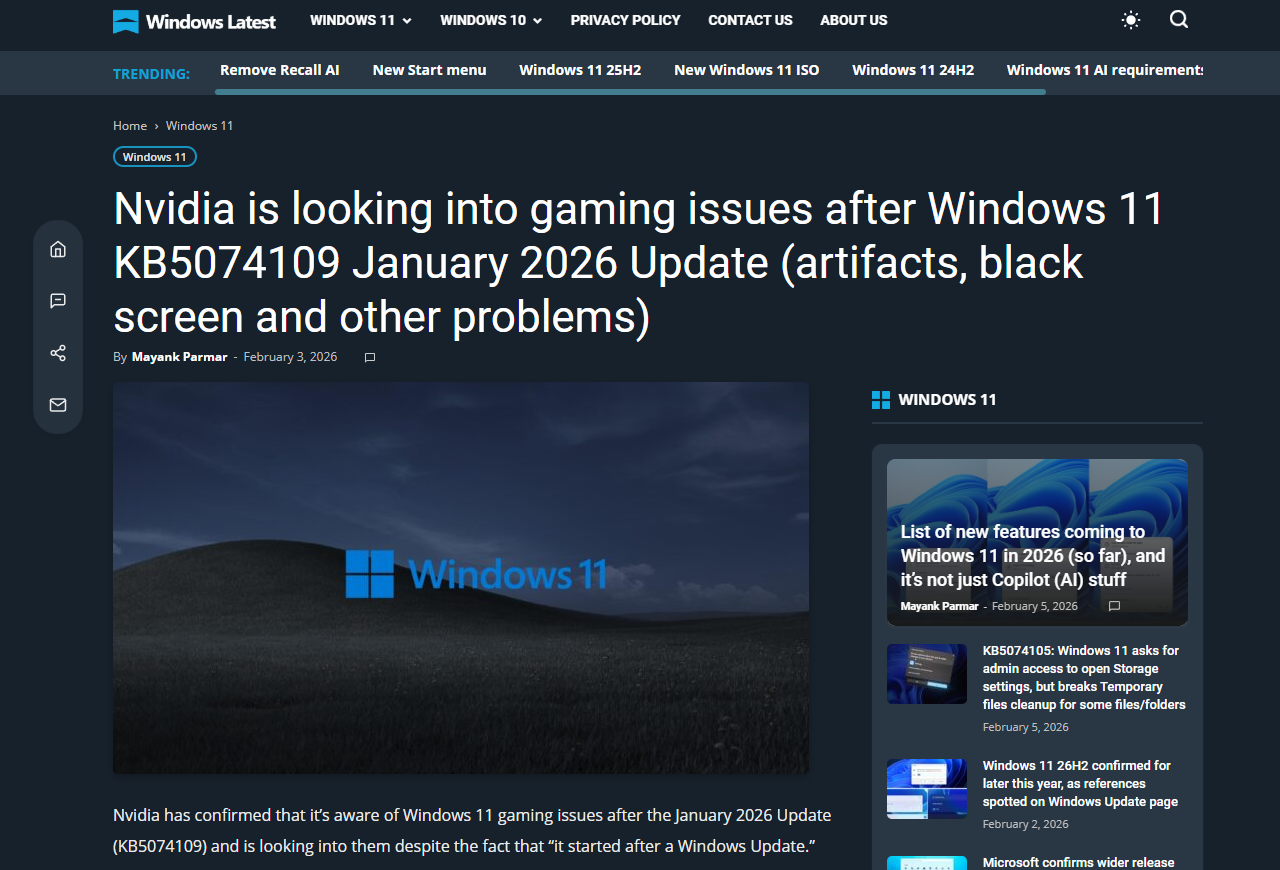Click Windows 11 breadcrumb link

(x=199, y=126)
